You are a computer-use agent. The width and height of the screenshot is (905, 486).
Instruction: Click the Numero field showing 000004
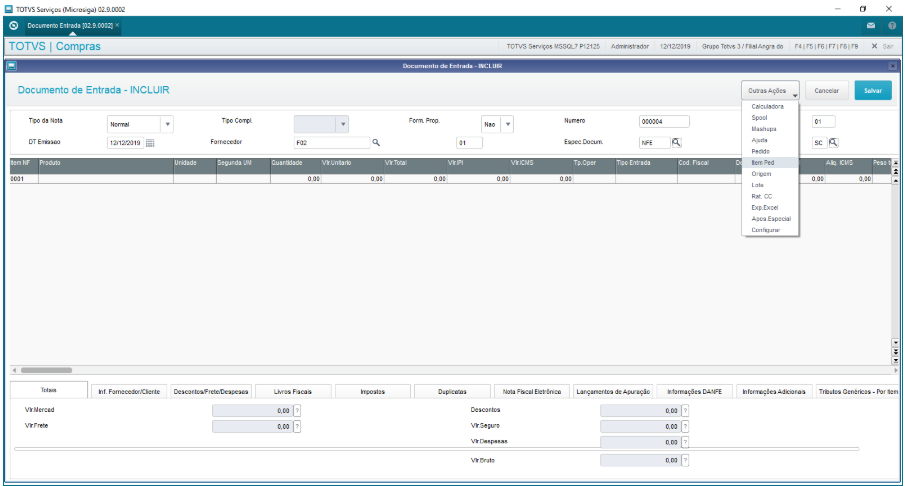click(x=664, y=122)
